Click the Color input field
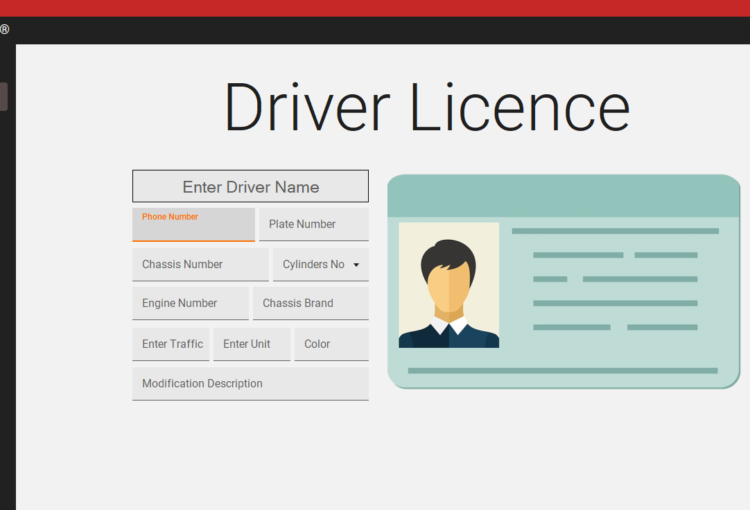The height and width of the screenshot is (510, 750). [331, 344]
